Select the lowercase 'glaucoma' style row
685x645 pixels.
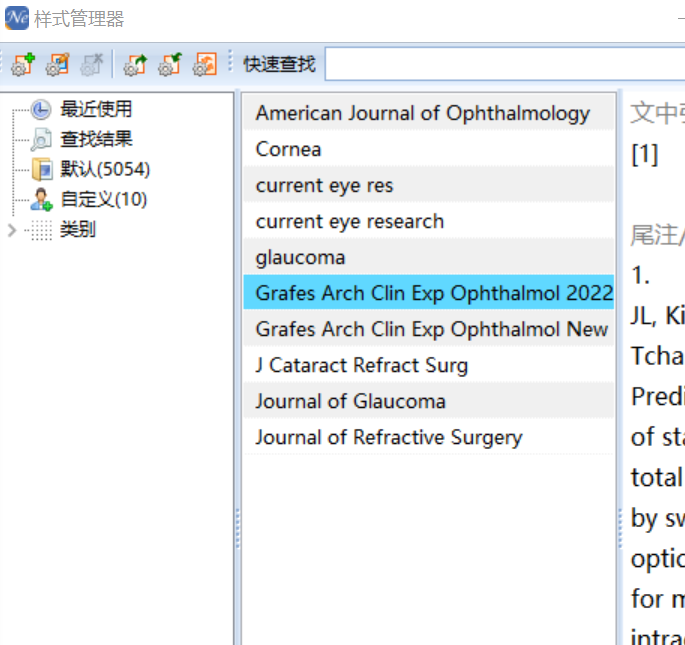[x=429, y=257]
